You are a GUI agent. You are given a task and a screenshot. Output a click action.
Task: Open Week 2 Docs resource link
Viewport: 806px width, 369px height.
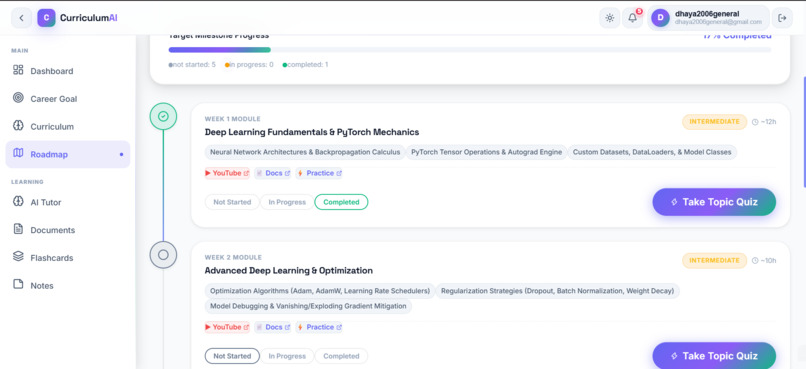[273, 327]
